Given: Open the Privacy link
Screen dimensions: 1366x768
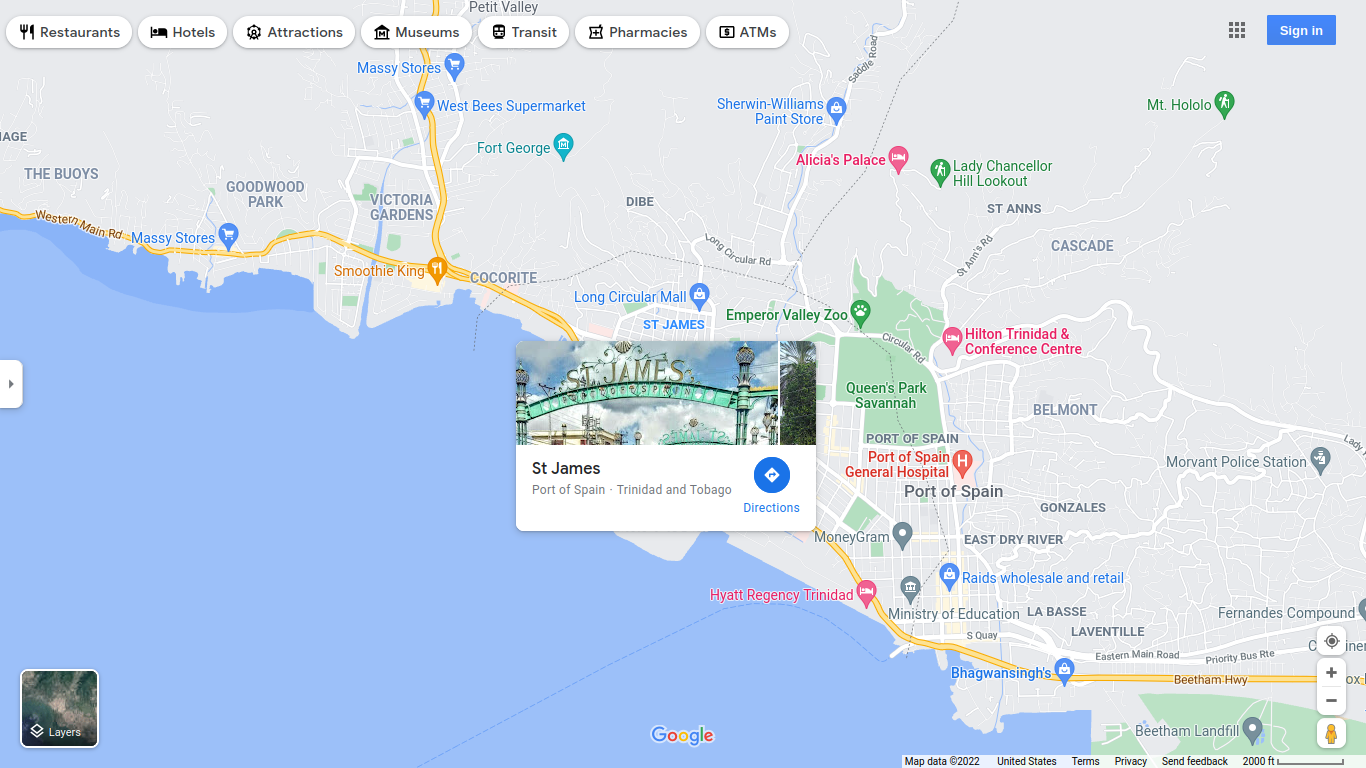Looking at the screenshot, I should [1131, 761].
